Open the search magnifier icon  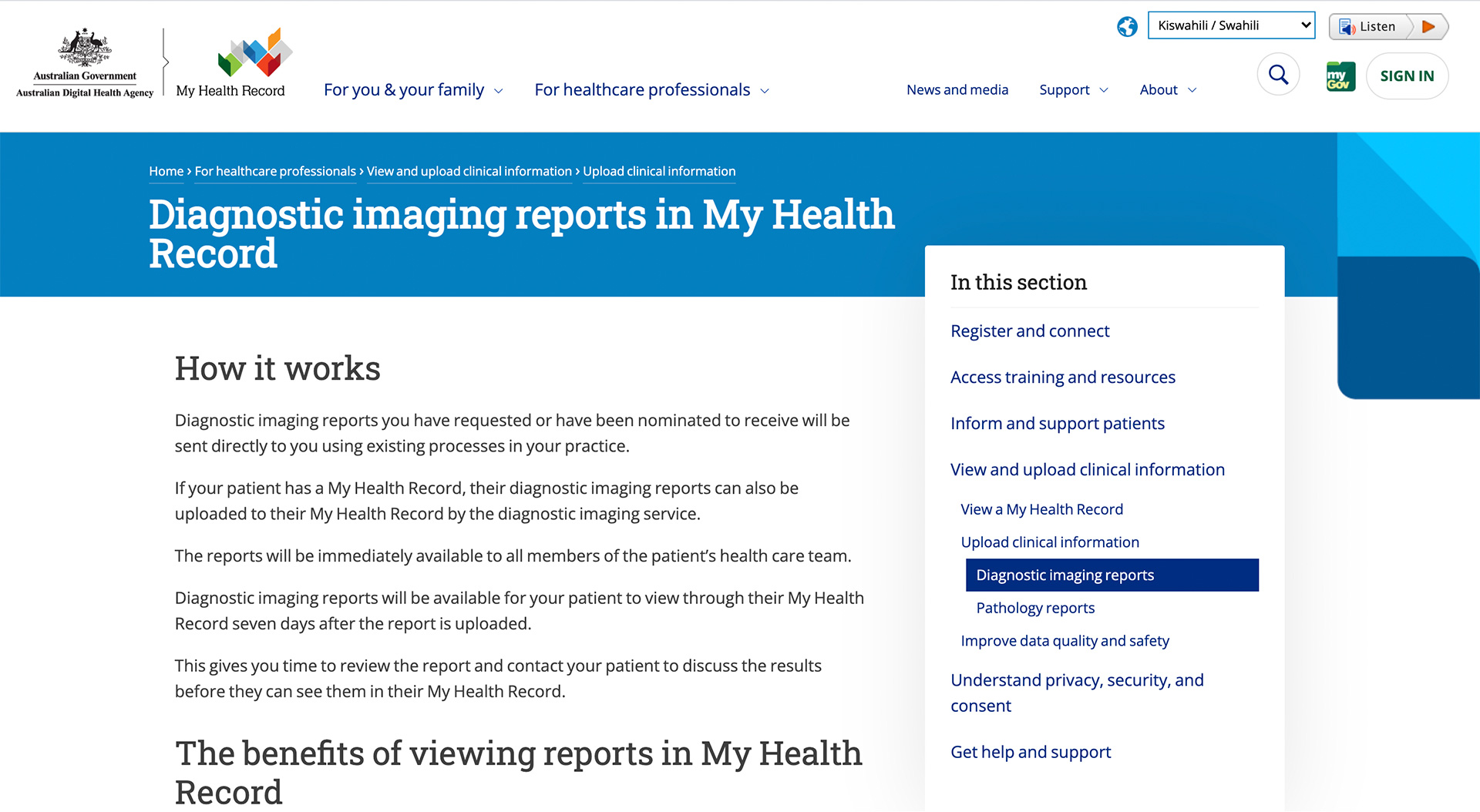pos(1278,75)
